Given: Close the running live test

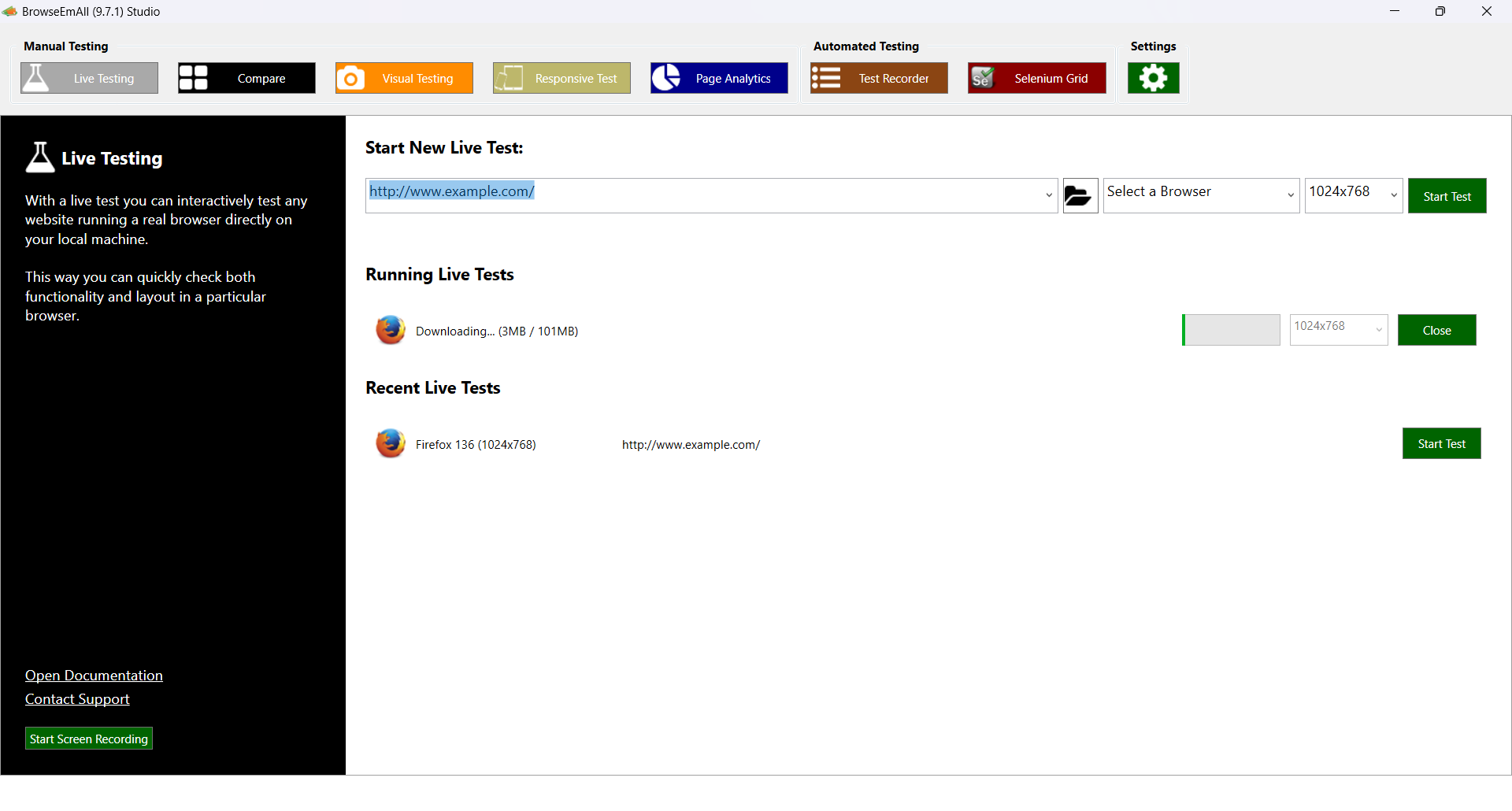Looking at the screenshot, I should pos(1436,330).
